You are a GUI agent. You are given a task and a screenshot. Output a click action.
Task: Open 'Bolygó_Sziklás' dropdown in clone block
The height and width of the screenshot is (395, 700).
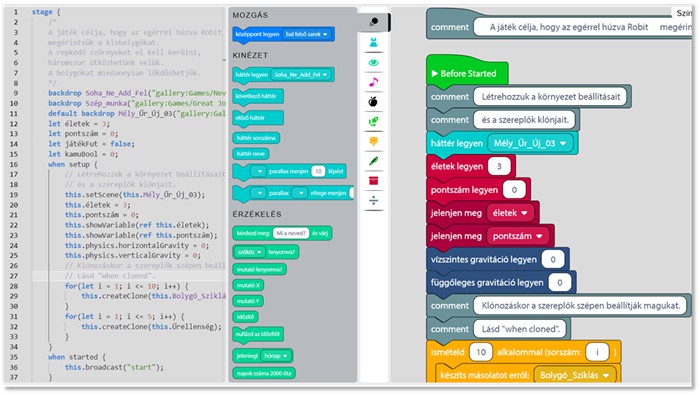pyautogui.click(x=574, y=375)
